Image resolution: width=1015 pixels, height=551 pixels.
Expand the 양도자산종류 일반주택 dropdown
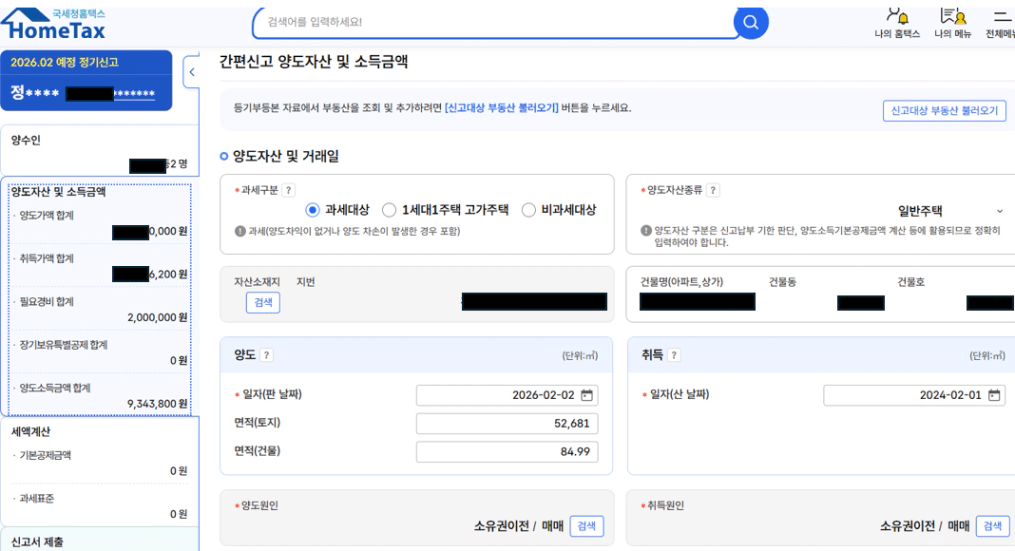coord(999,211)
